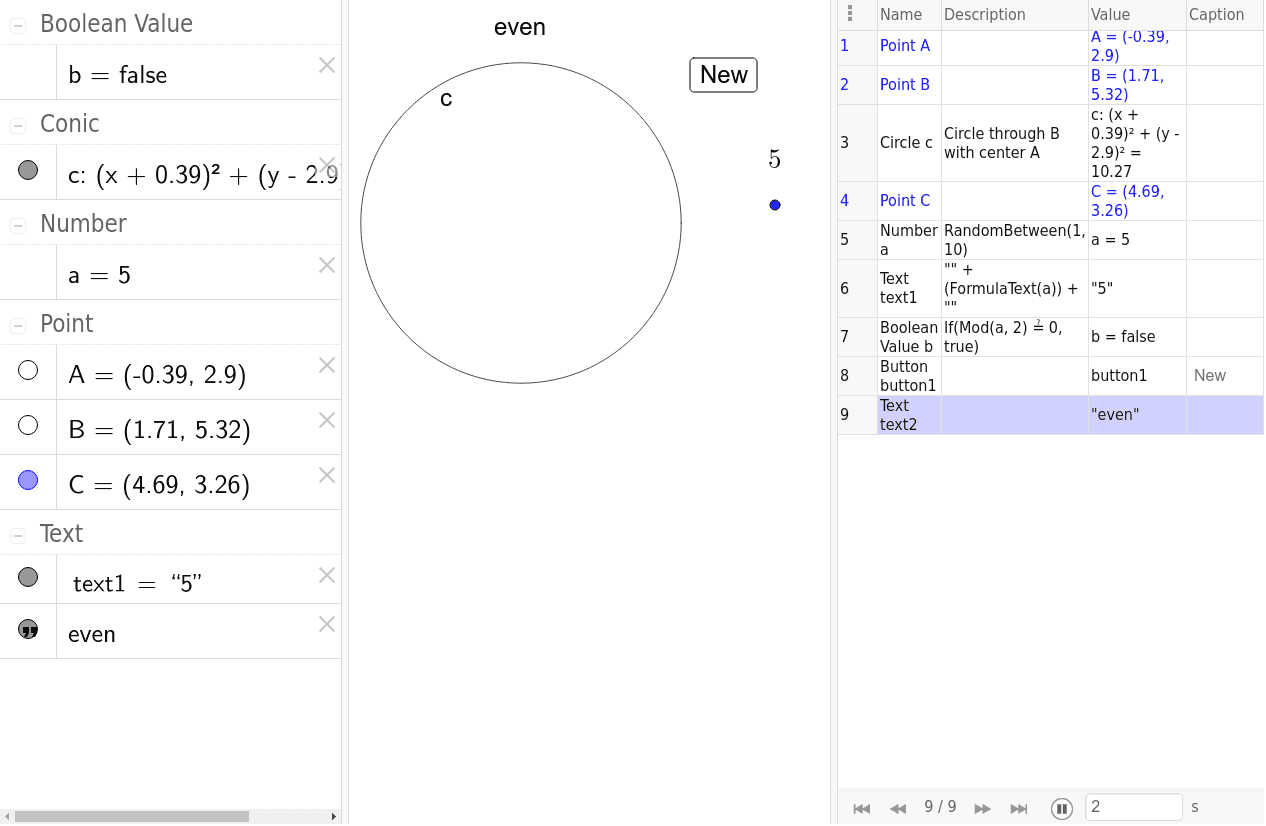Delete point B using its X icon
Image resolution: width=1266 pixels, height=826 pixels.
coord(326,420)
